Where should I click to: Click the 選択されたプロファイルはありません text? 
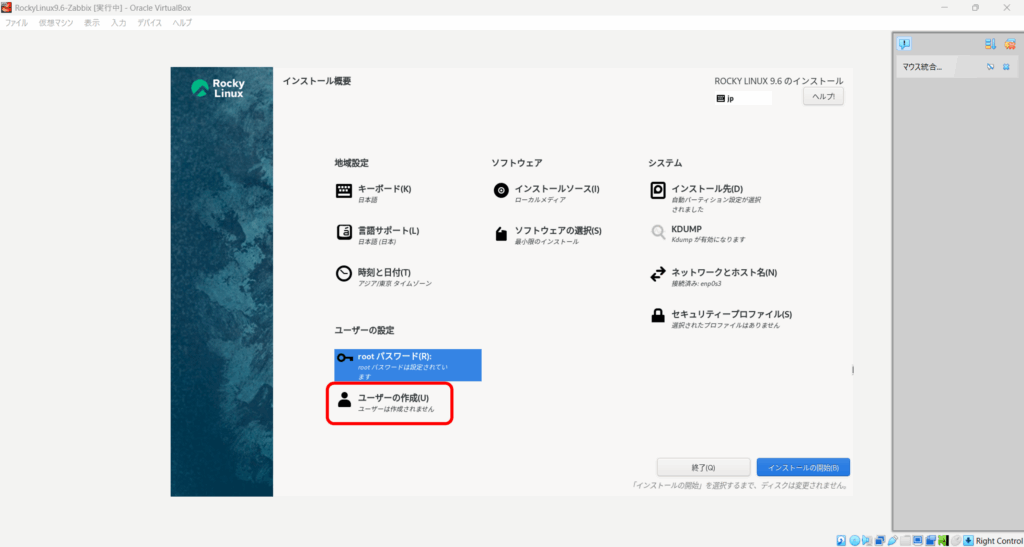pos(726,325)
